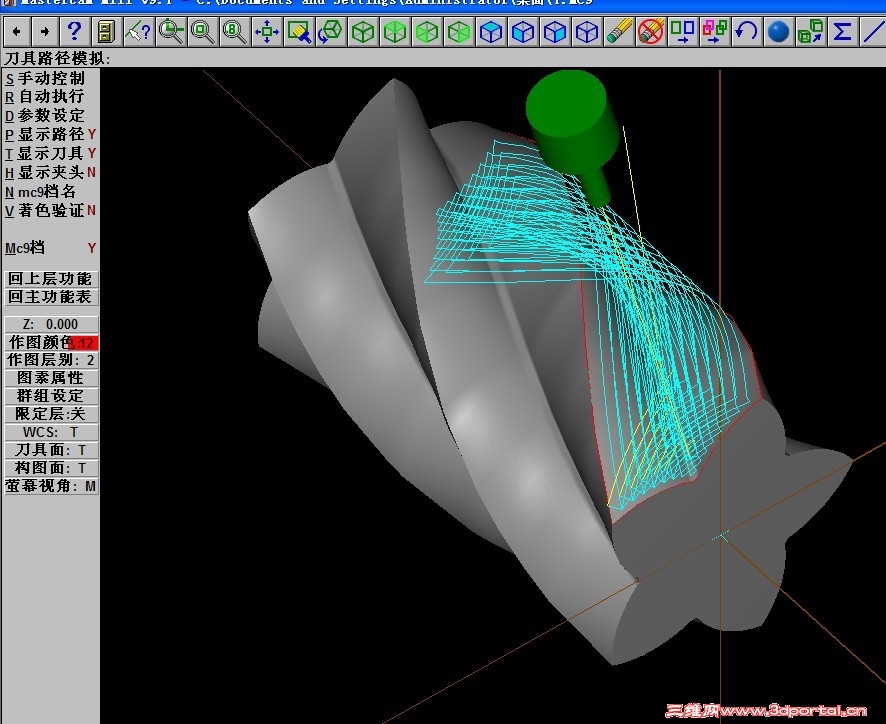Click the Sigma toolbar icon
The height and width of the screenshot is (724, 886).
coord(843,32)
